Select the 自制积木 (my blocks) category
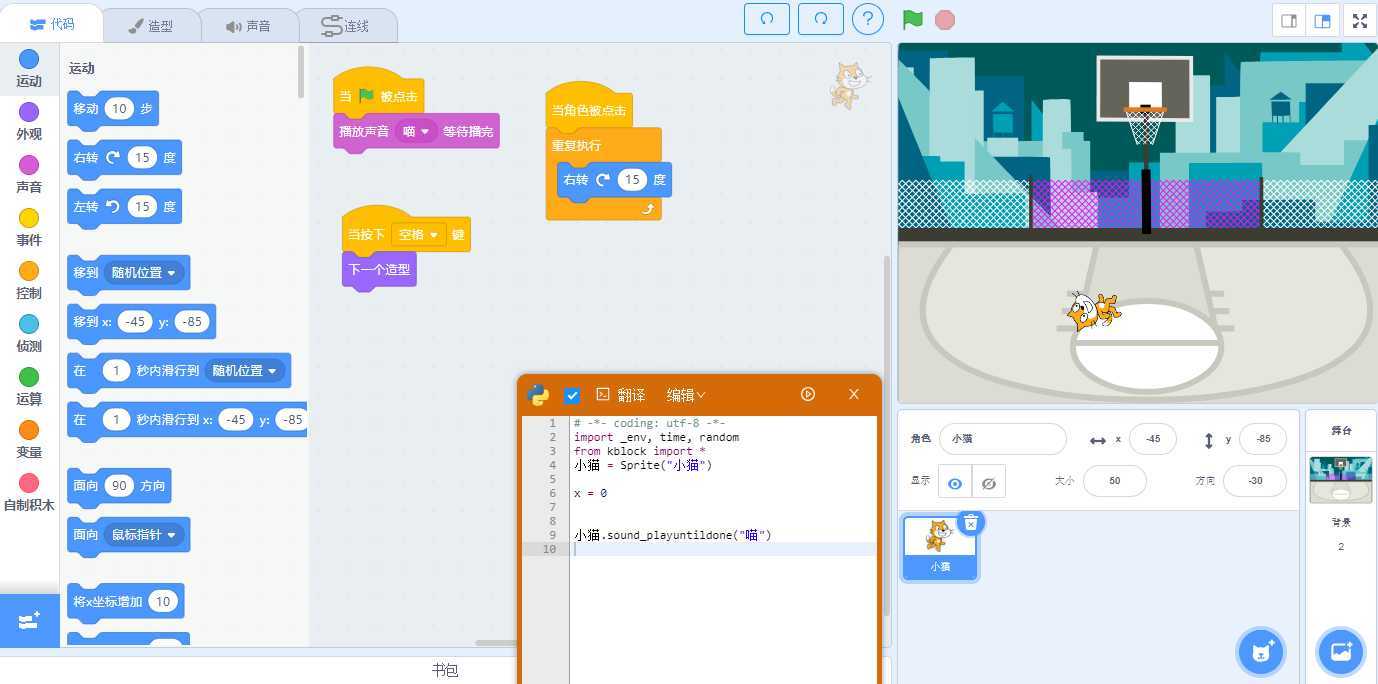This screenshot has height=684, width=1378. [29, 493]
